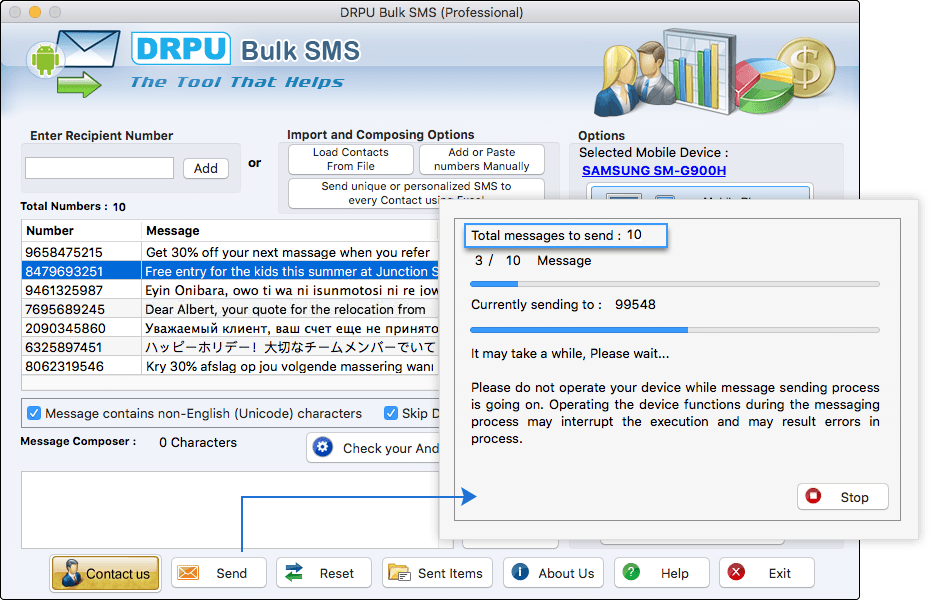Click the Contact us button
The width and height of the screenshot is (940, 600).
[x=106, y=573]
